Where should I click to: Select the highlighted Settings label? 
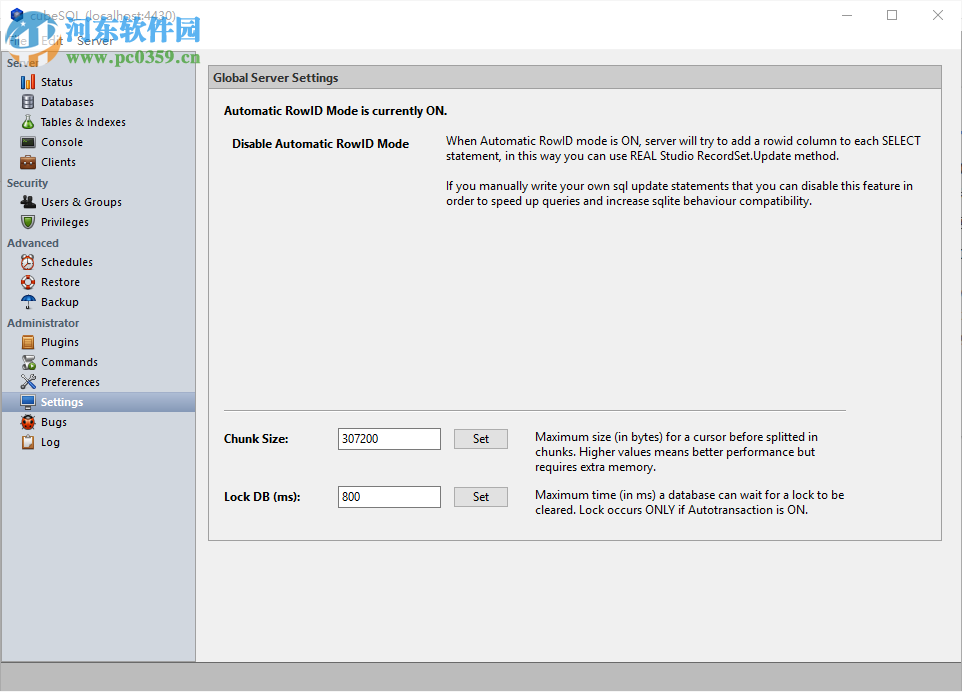coord(62,402)
